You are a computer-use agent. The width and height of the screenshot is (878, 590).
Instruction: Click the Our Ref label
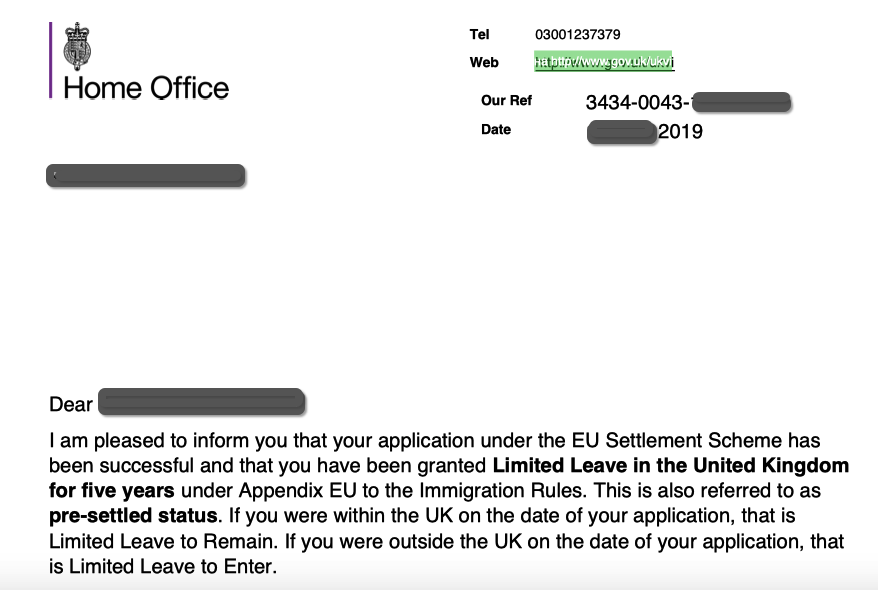pyautogui.click(x=507, y=101)
